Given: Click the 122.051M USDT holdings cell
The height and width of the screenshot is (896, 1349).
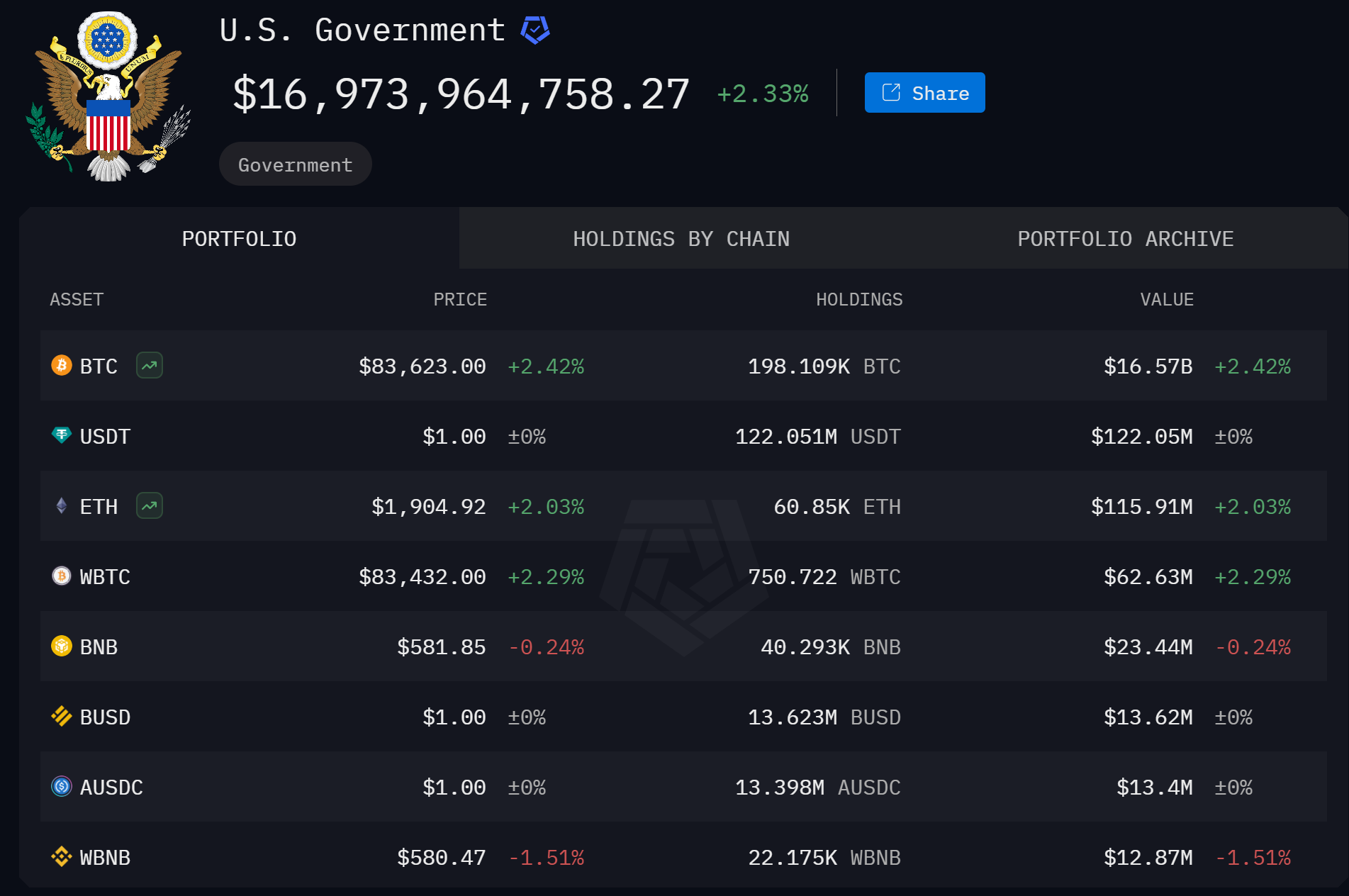Looking at the screenshot, I should tap(818, 437).
